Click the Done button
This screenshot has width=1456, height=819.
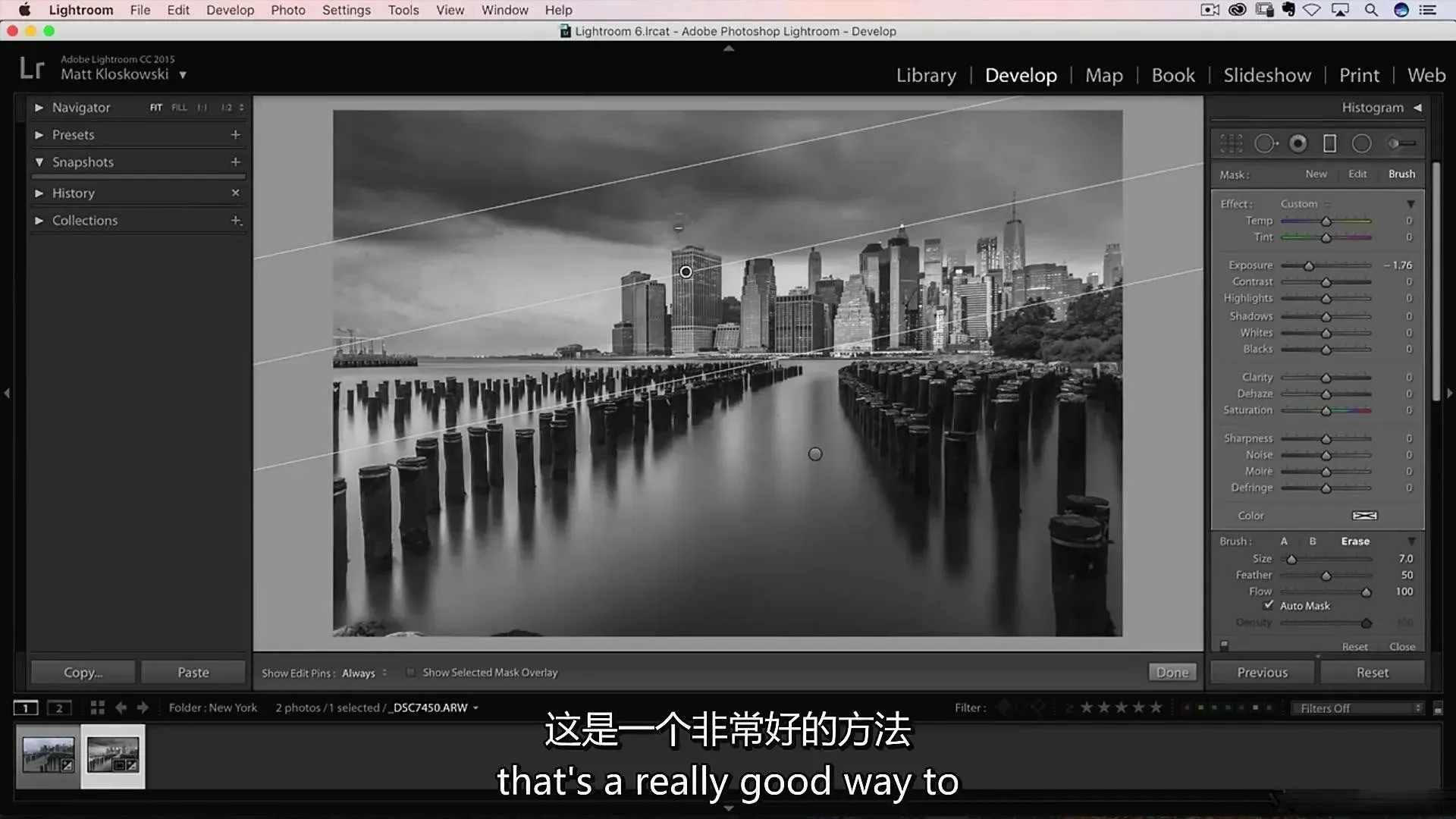(1172, 673)
